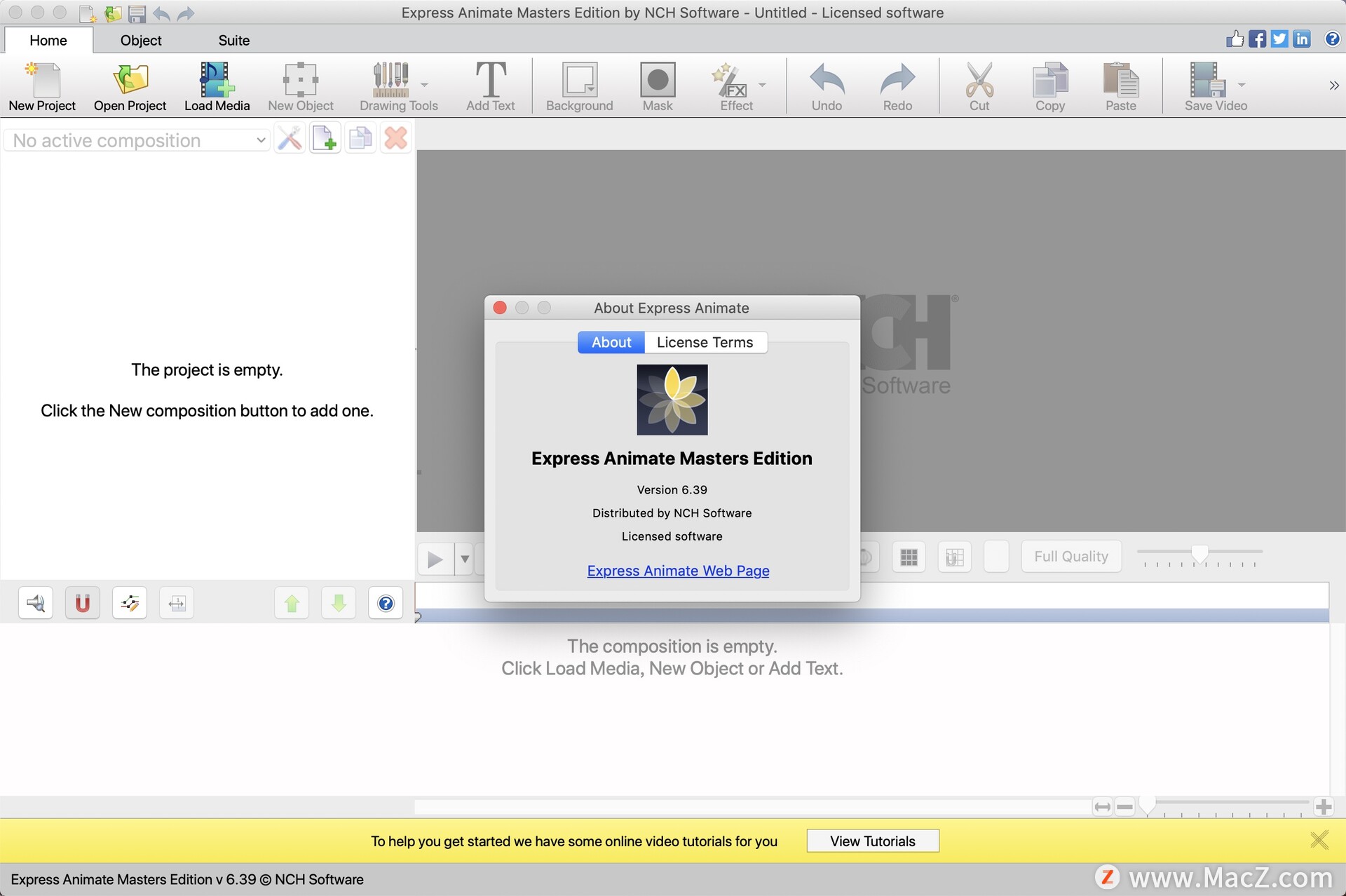This screenshot has height=896, width=1346.
Task: Select the New Object tool
Action: [x=301, y=86]
